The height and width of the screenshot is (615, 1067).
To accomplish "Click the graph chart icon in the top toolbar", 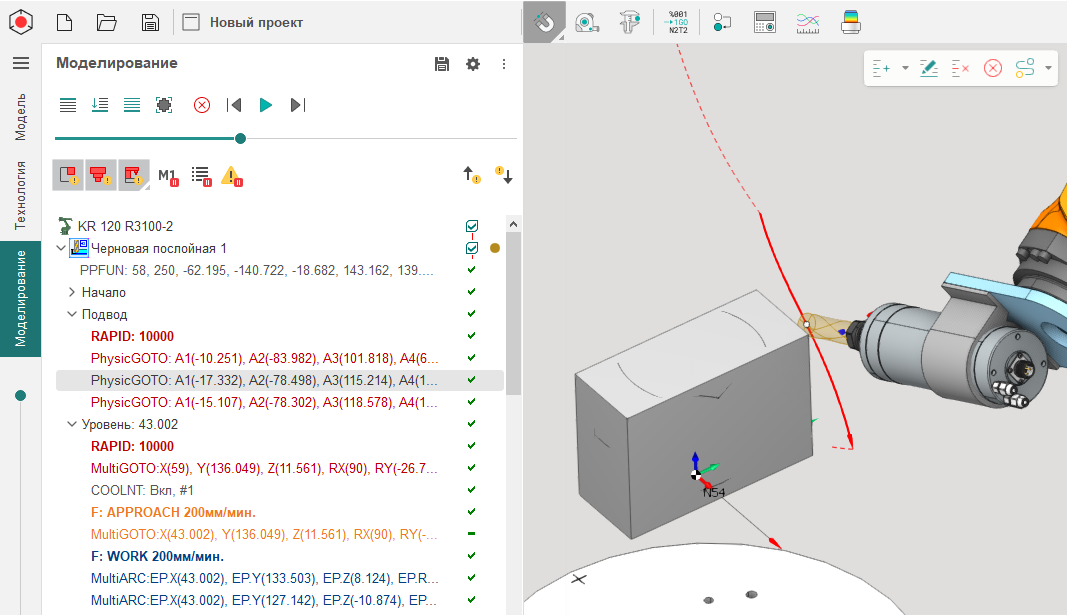I will [808, 22].
